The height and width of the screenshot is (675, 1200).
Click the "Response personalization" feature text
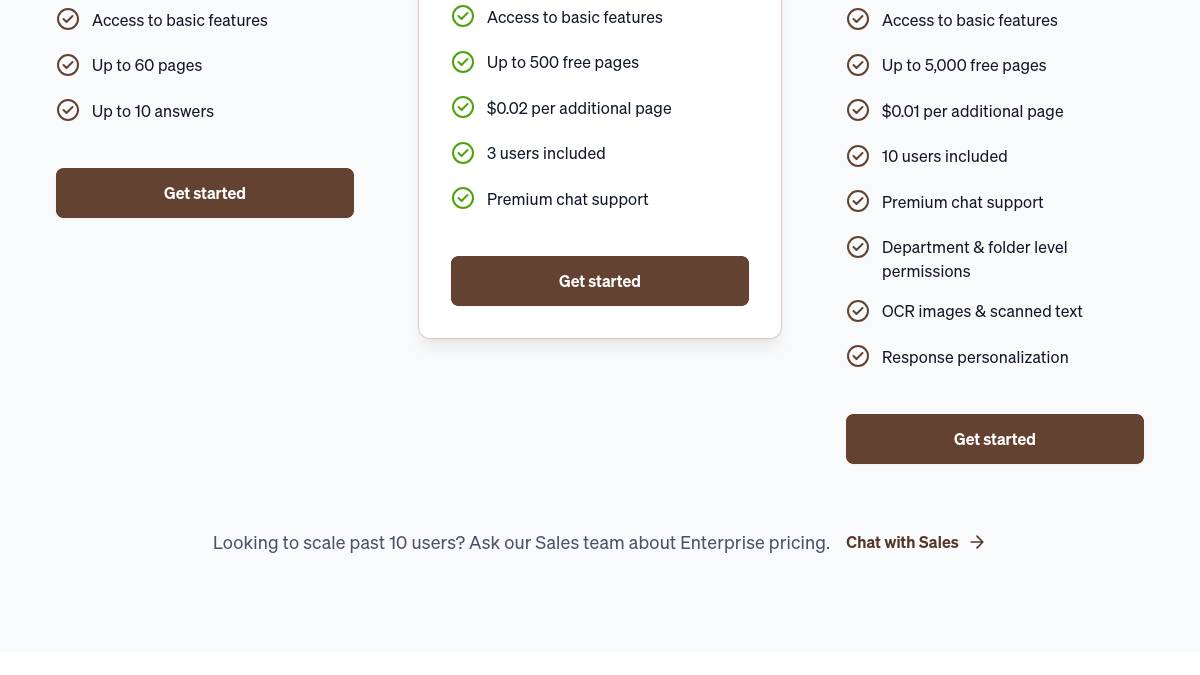tap(974, 357)
